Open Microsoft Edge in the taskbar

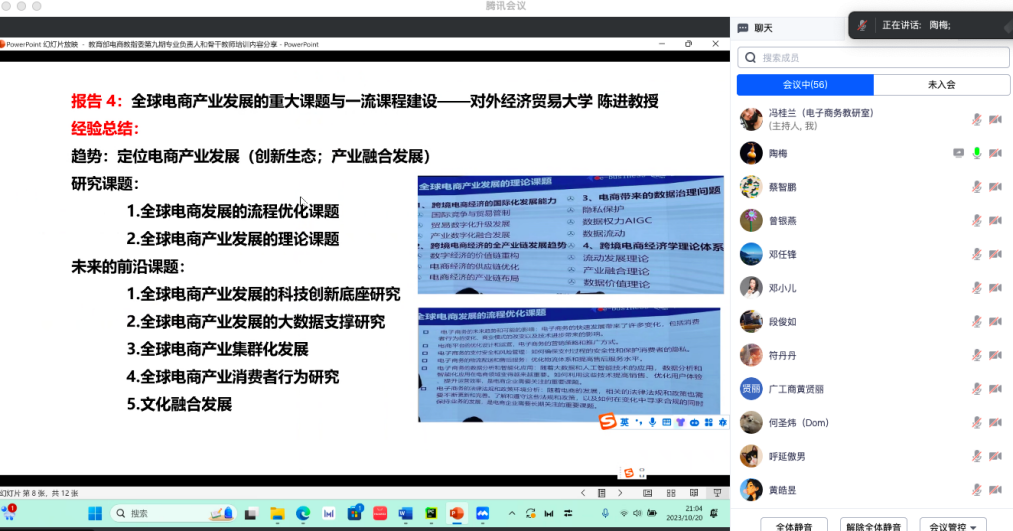point(304,513)
